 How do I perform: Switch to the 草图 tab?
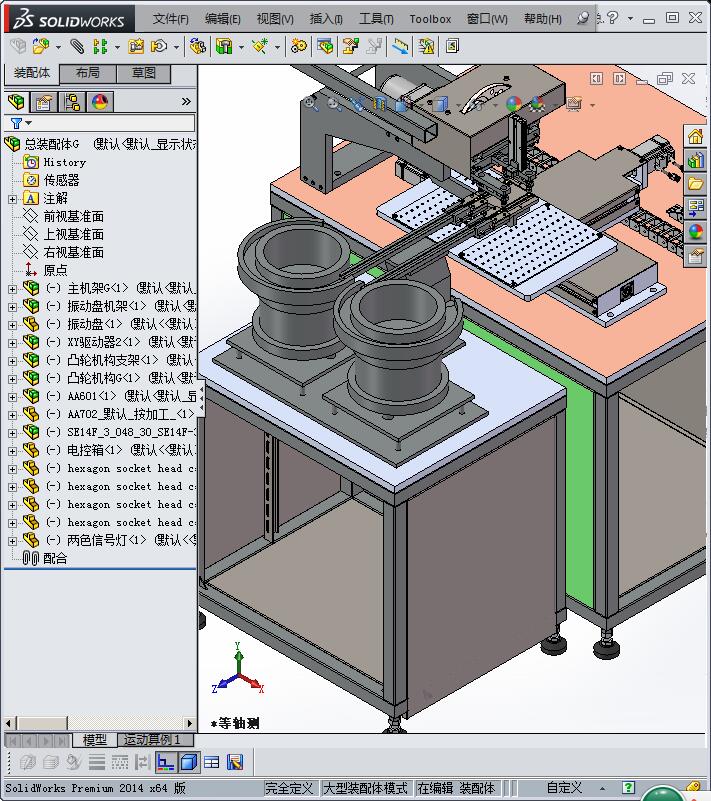tap(144, 74)
